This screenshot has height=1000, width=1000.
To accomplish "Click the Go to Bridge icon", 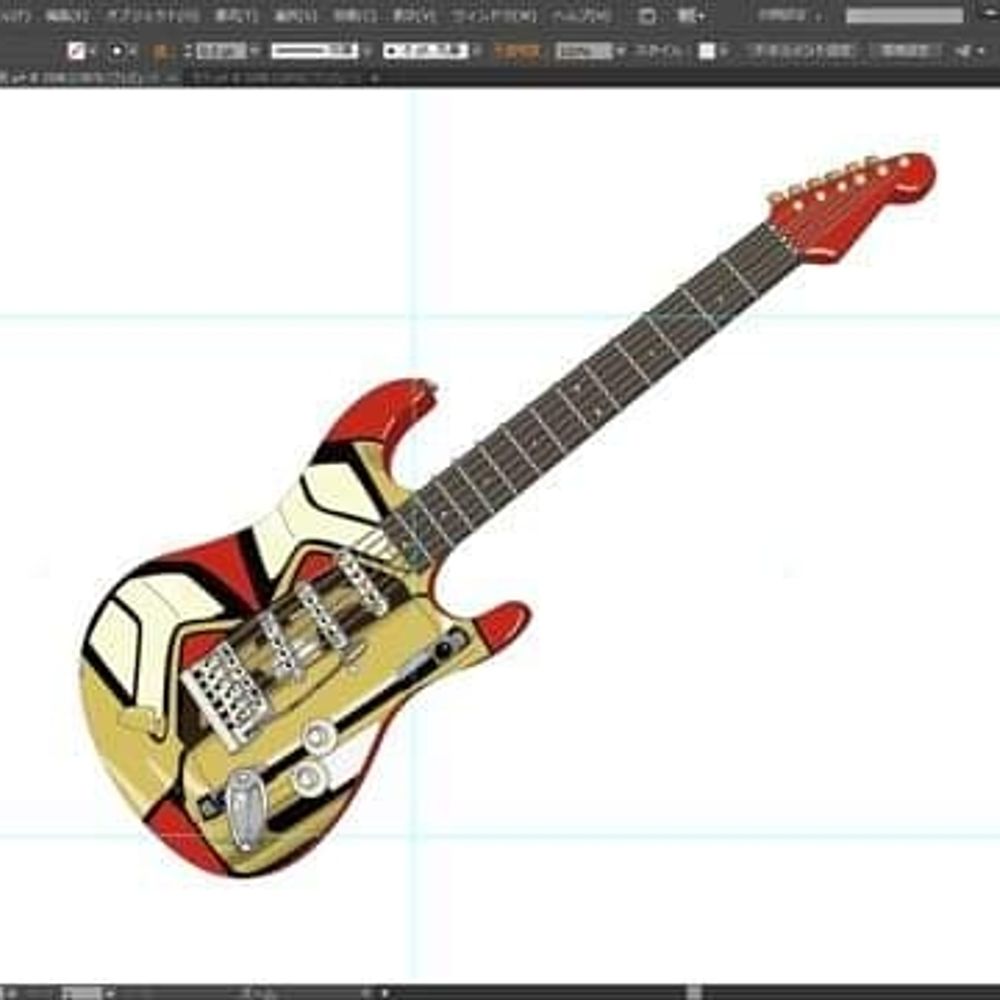I will click(x=647, y=16).
